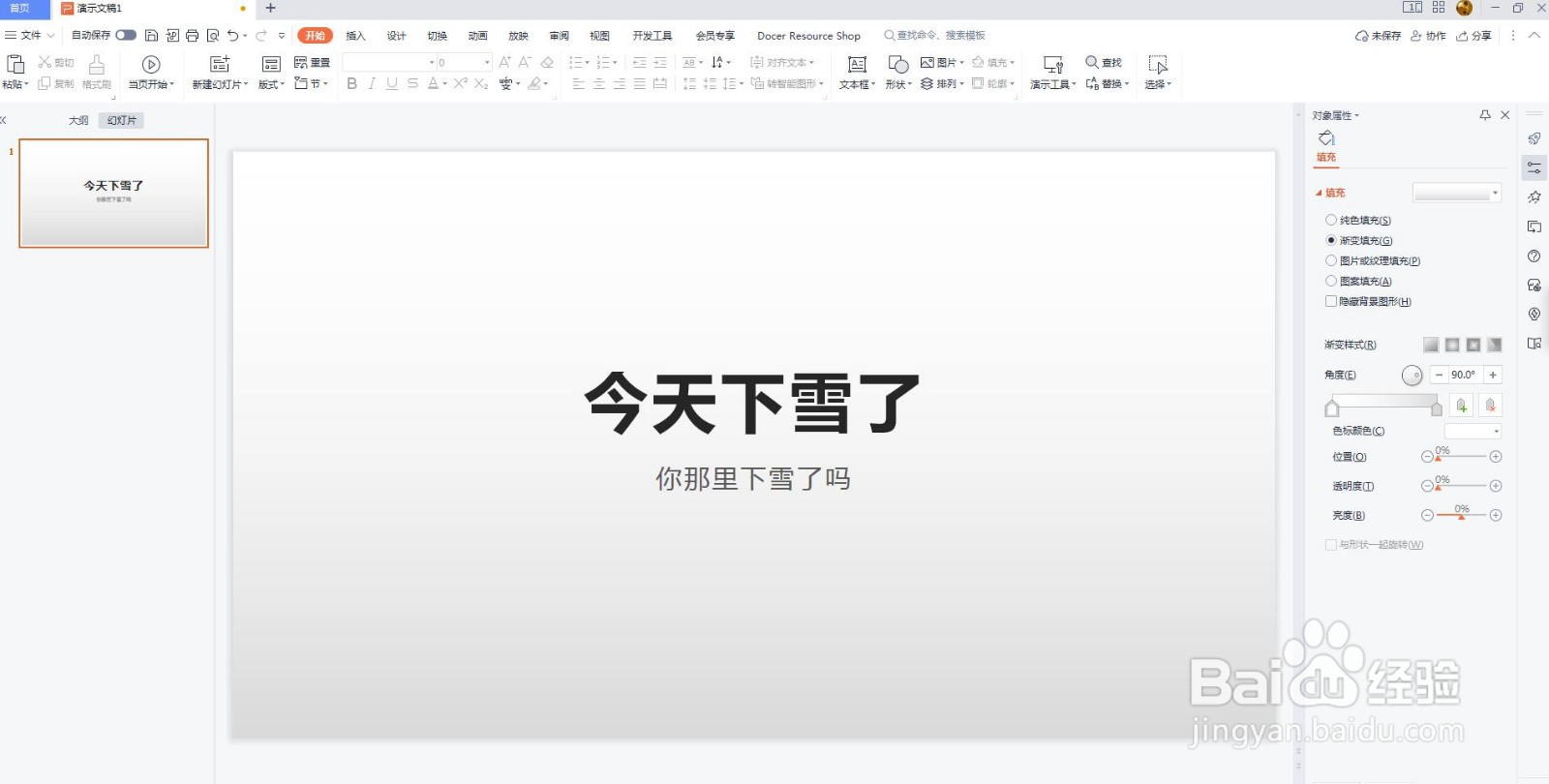Open the Design ribbon tab

click(x=396, y=36)
